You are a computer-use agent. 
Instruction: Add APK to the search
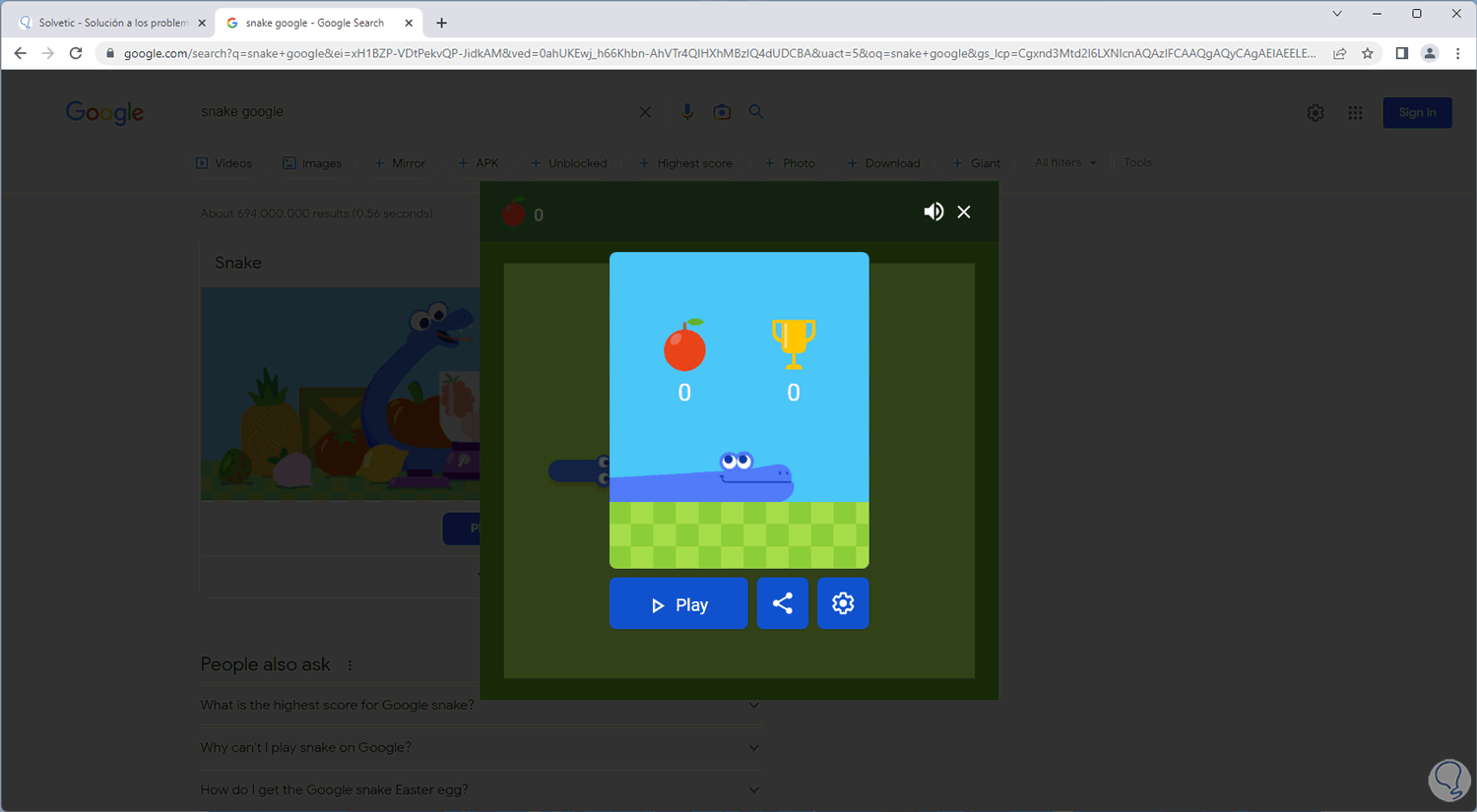click(x=479, y=163)
